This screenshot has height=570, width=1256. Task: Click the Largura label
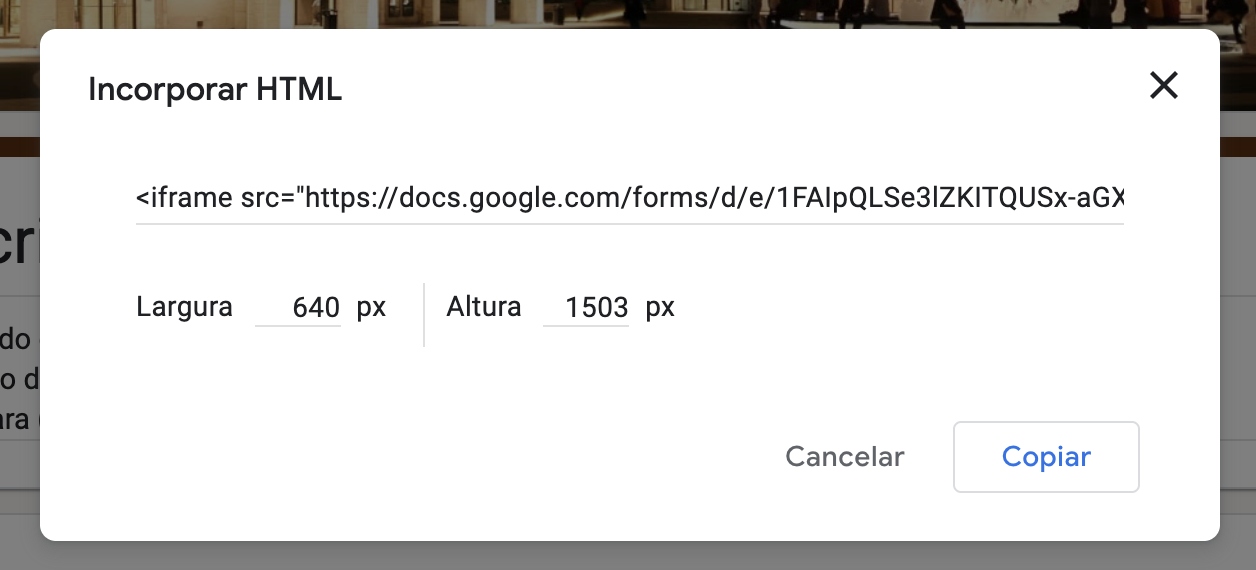point(185,306)
